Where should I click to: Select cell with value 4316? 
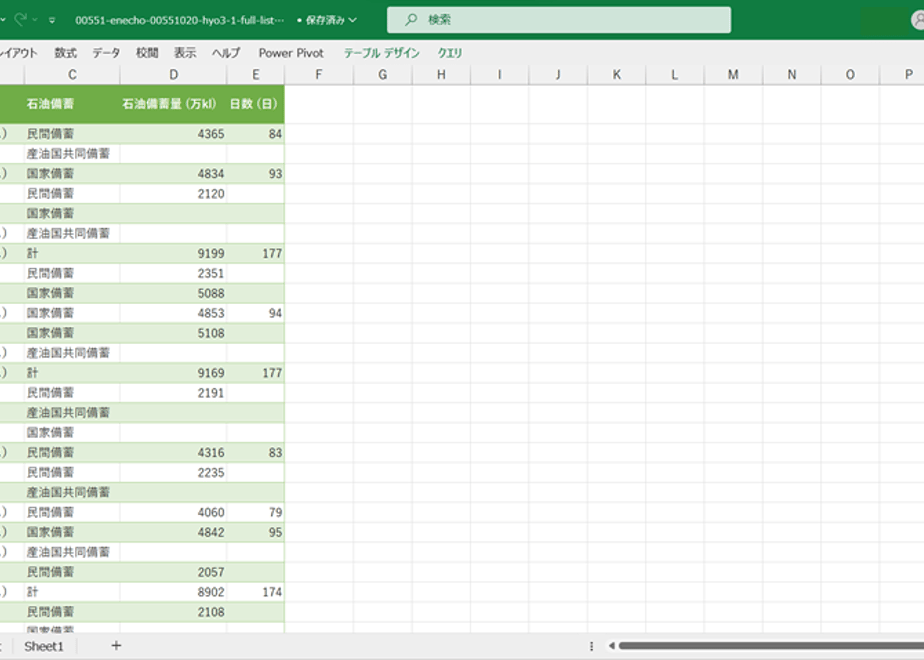(x=173, y=453)
